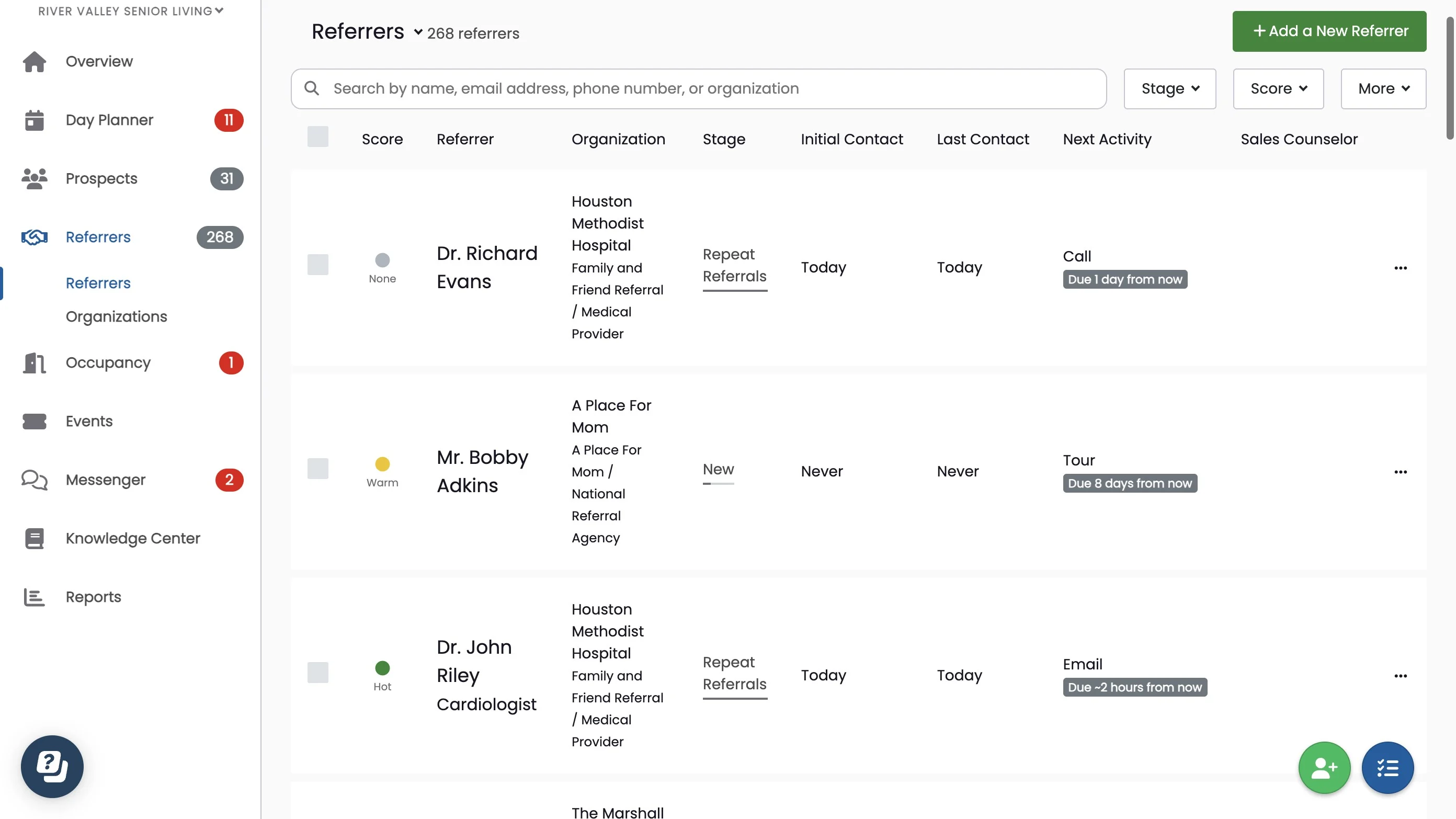
Task: Tick the checkbox for Mr. Bobby Adkins
Action: pyautogui.click(x=317, y=469)
